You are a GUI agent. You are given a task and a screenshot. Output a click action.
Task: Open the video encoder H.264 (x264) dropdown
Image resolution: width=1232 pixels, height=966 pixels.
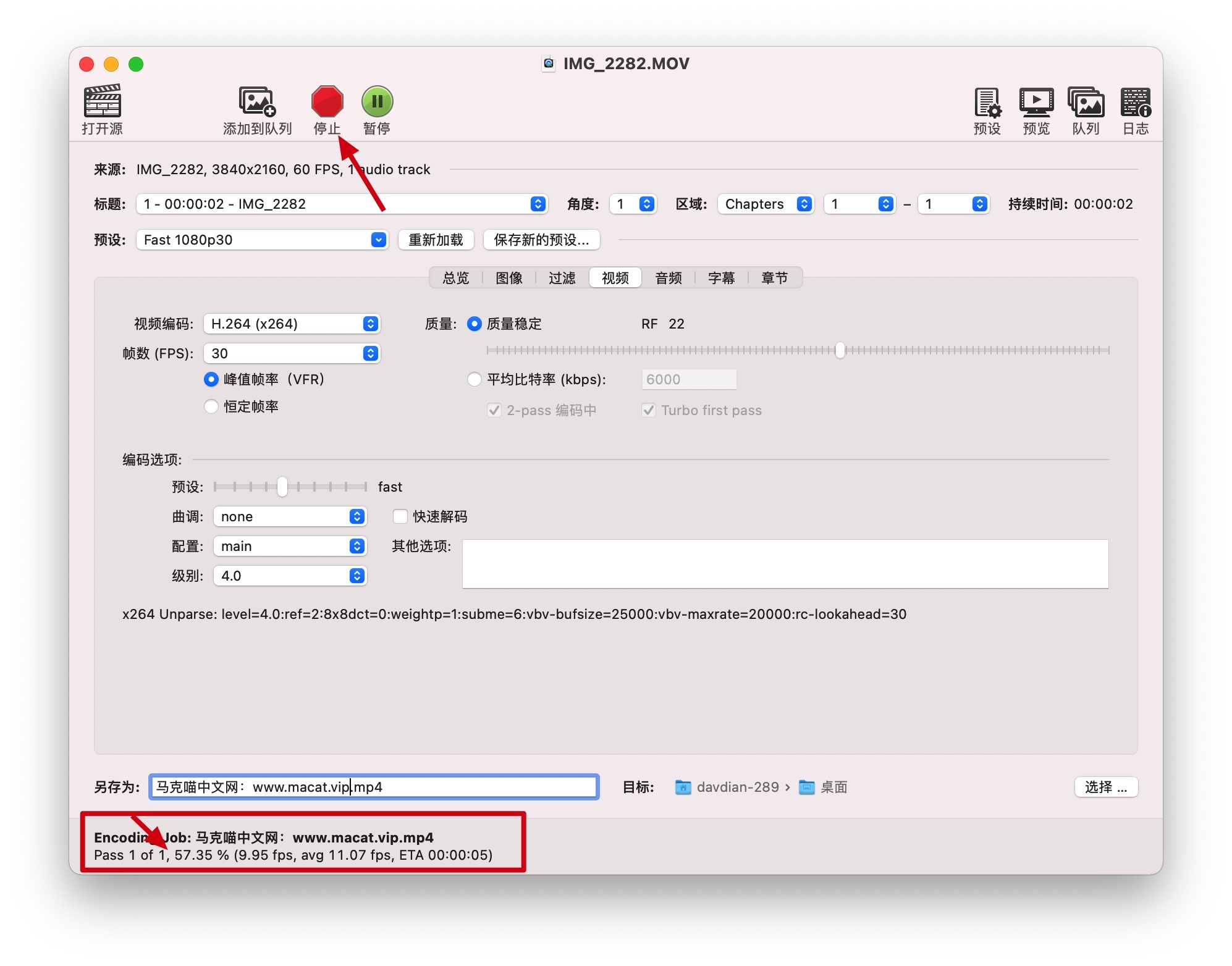(292, 324)
